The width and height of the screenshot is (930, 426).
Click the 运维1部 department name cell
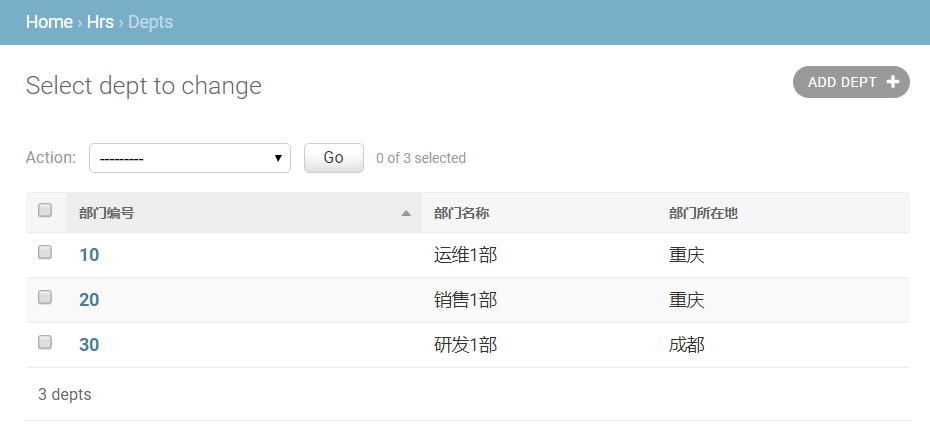tap(466, 255)
